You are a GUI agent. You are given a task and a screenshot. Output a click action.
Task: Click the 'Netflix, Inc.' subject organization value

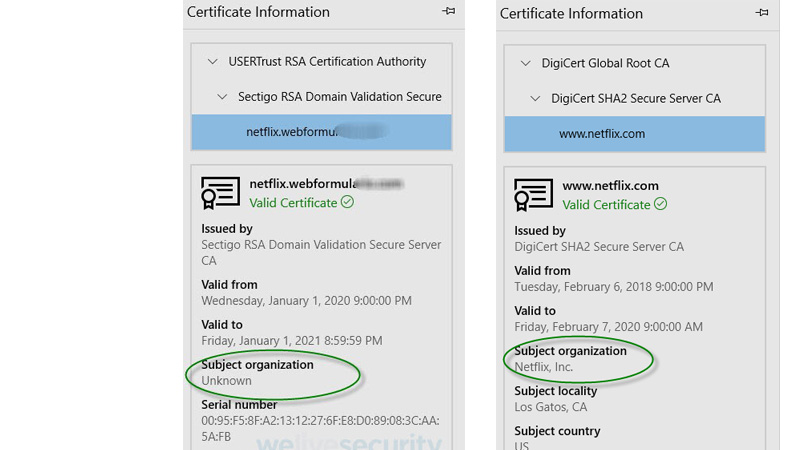pos(543,367)
